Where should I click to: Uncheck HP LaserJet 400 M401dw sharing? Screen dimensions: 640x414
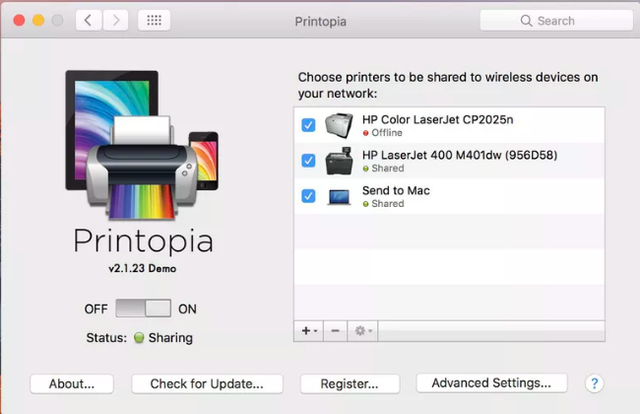308,161
